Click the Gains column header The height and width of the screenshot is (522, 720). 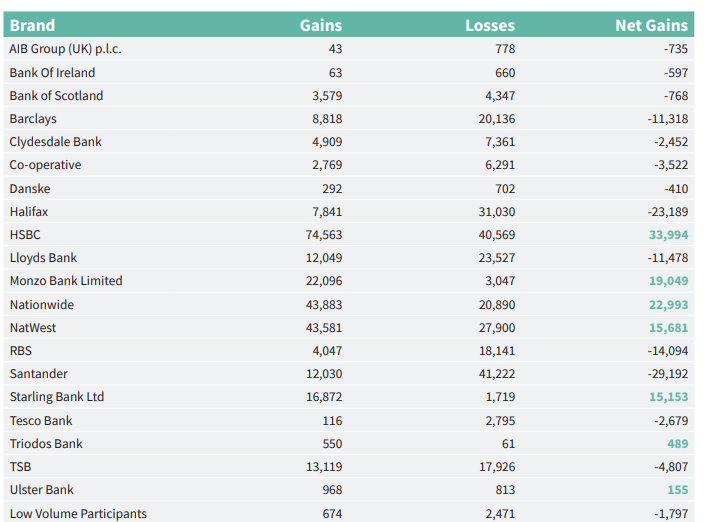(x=321, y=25)
